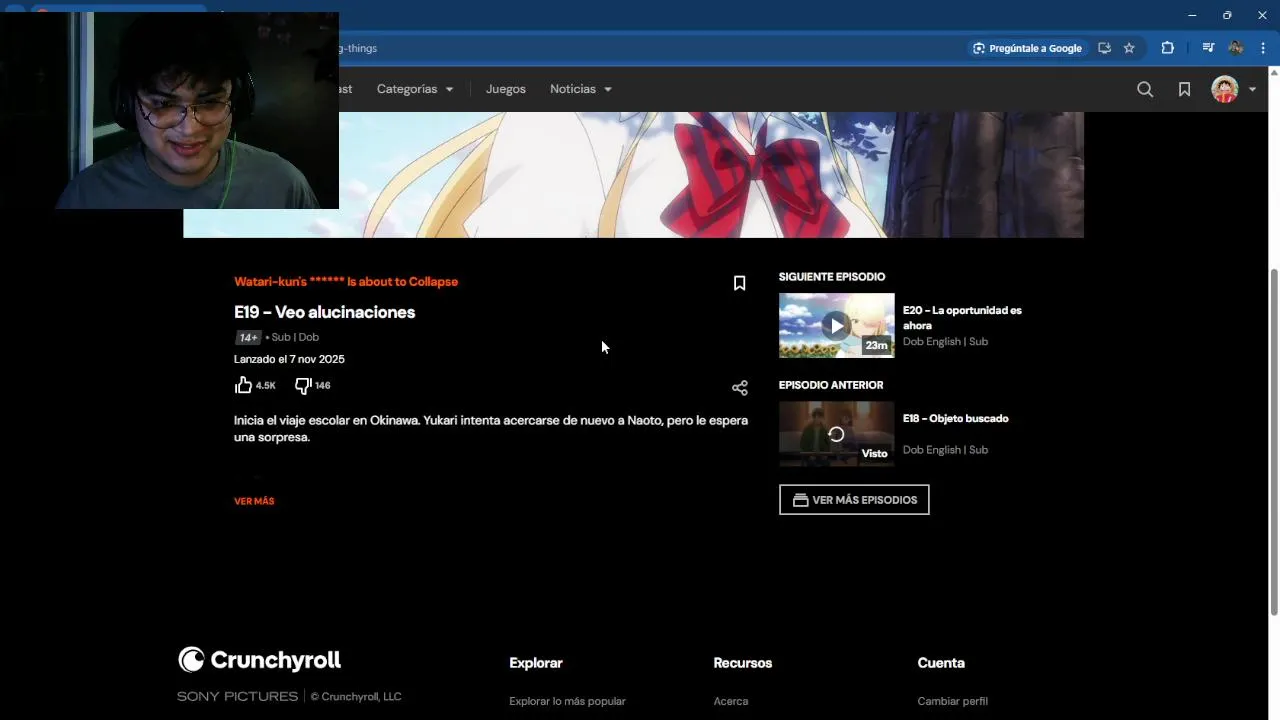
Task: Click SIGUIENTE EPISODIO heading
Action: (x=832, y=277)
